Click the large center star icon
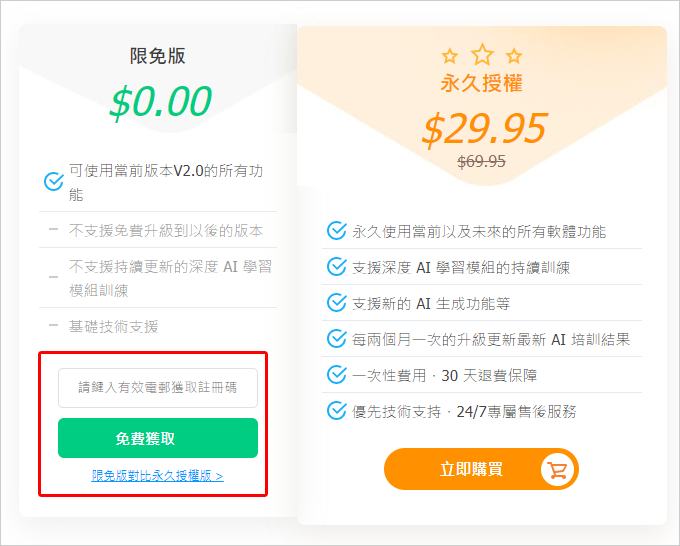 pos(482,54)
